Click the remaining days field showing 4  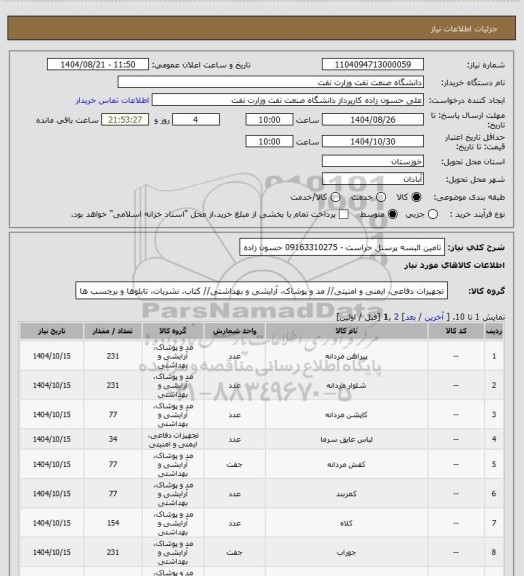(196, 120)
